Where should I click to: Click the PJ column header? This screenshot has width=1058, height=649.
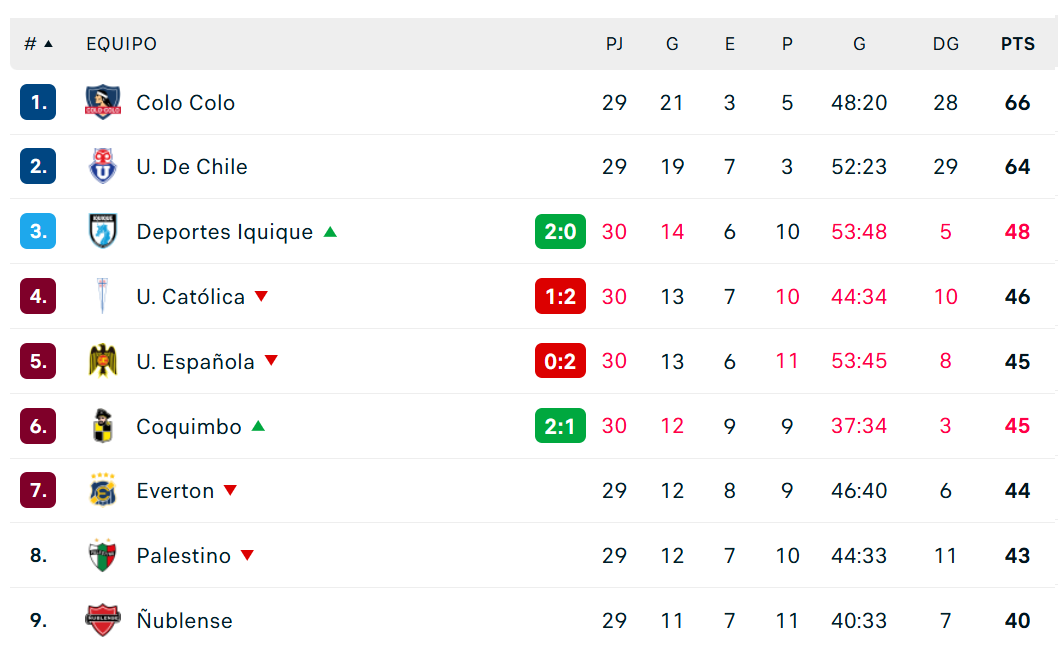coord(614,44)
